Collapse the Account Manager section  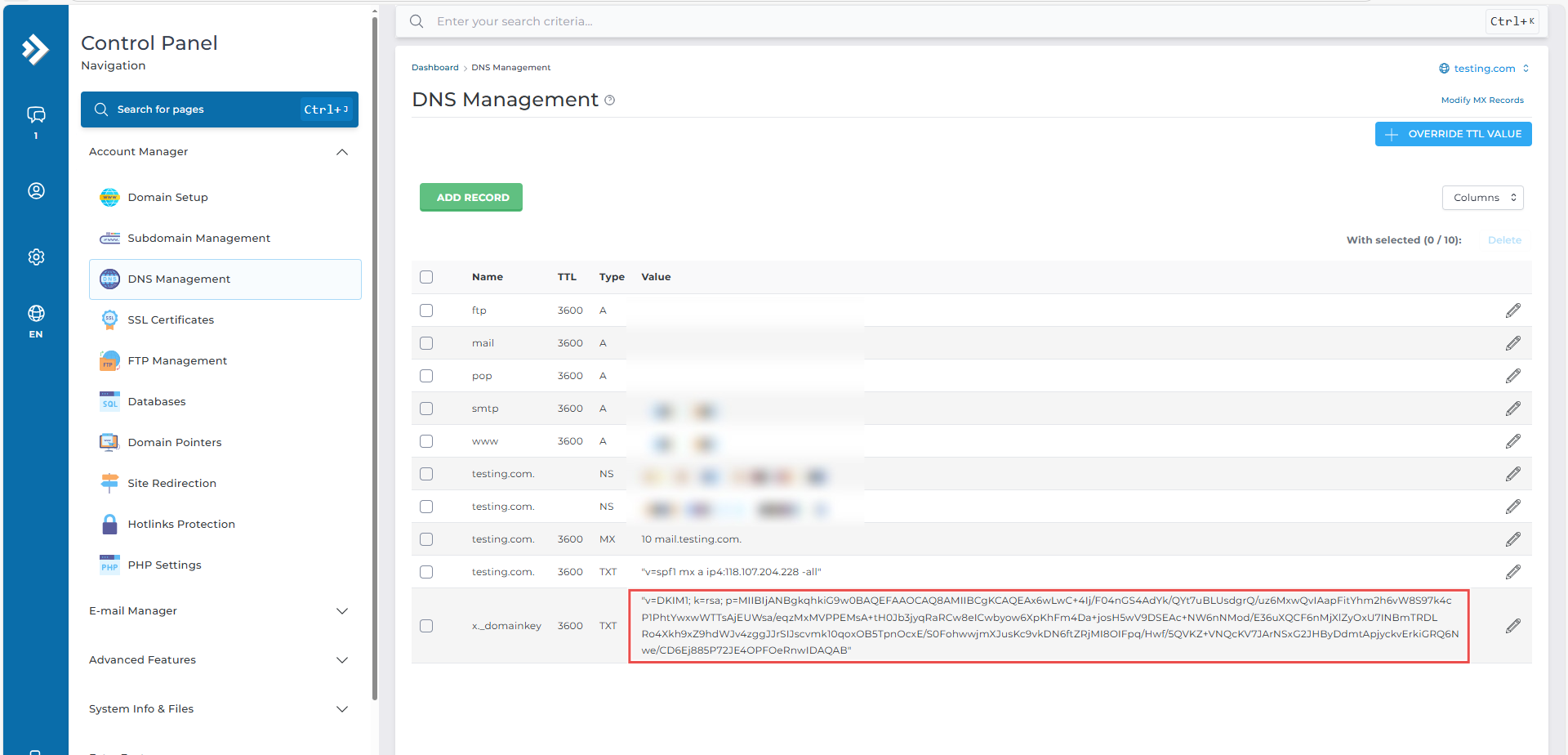coord(342,152)
